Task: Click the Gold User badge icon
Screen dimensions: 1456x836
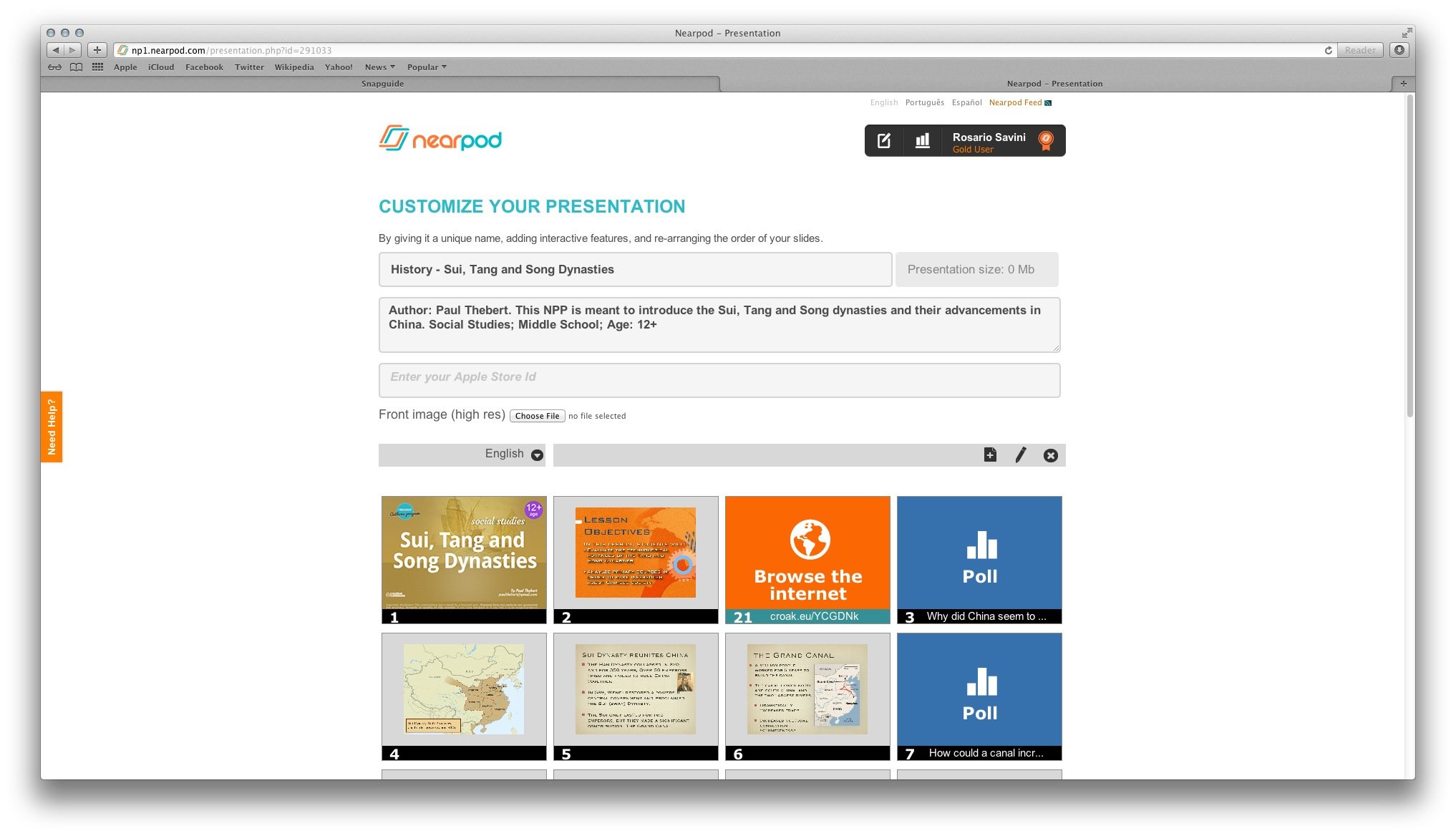Action: pos(1046,141)
